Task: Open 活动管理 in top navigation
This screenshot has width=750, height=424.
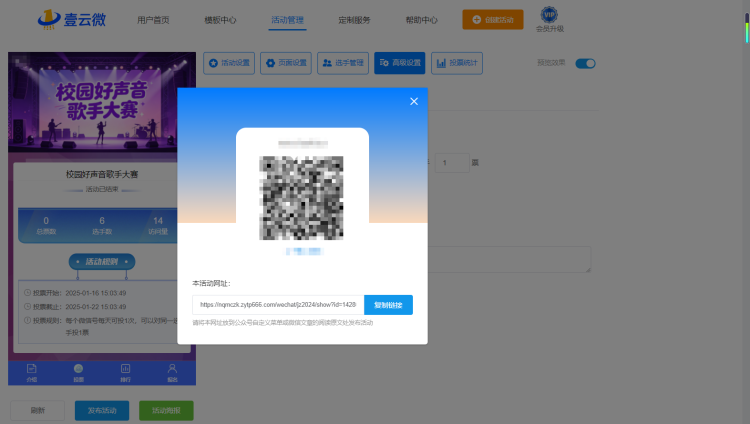Action: coord(287,20)
